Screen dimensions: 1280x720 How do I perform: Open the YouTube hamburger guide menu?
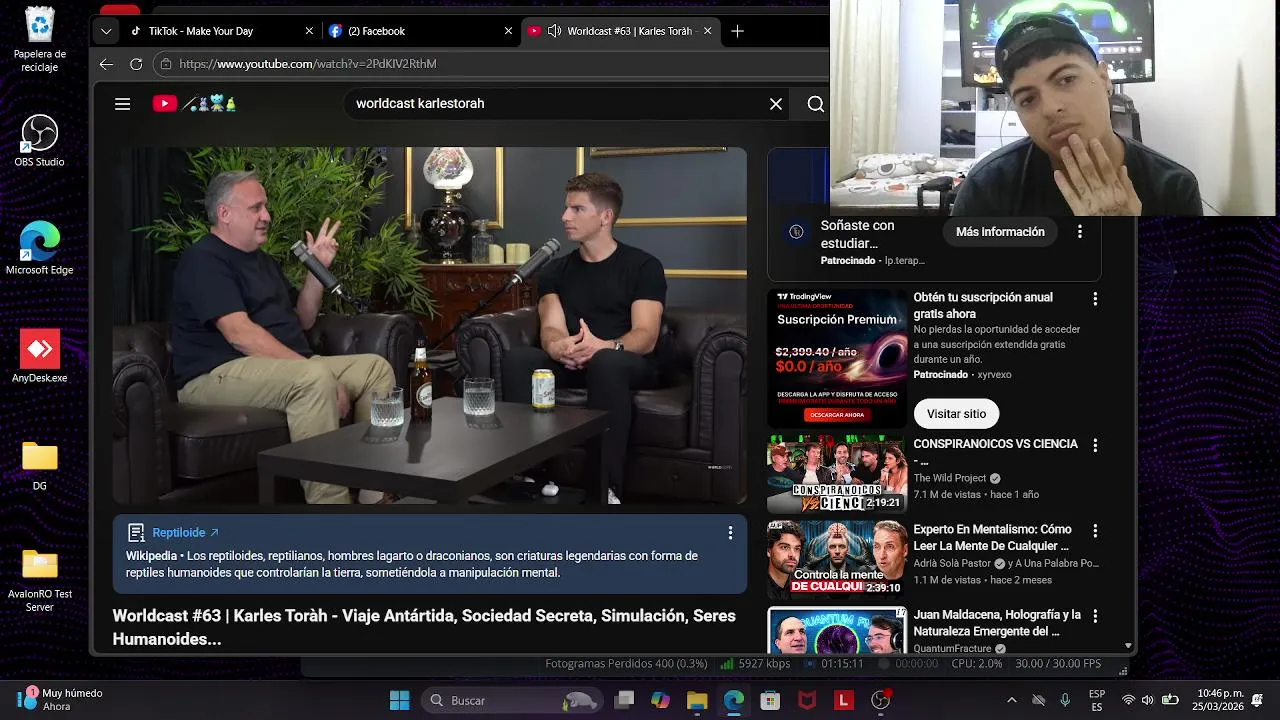click(x=122, y=104)
